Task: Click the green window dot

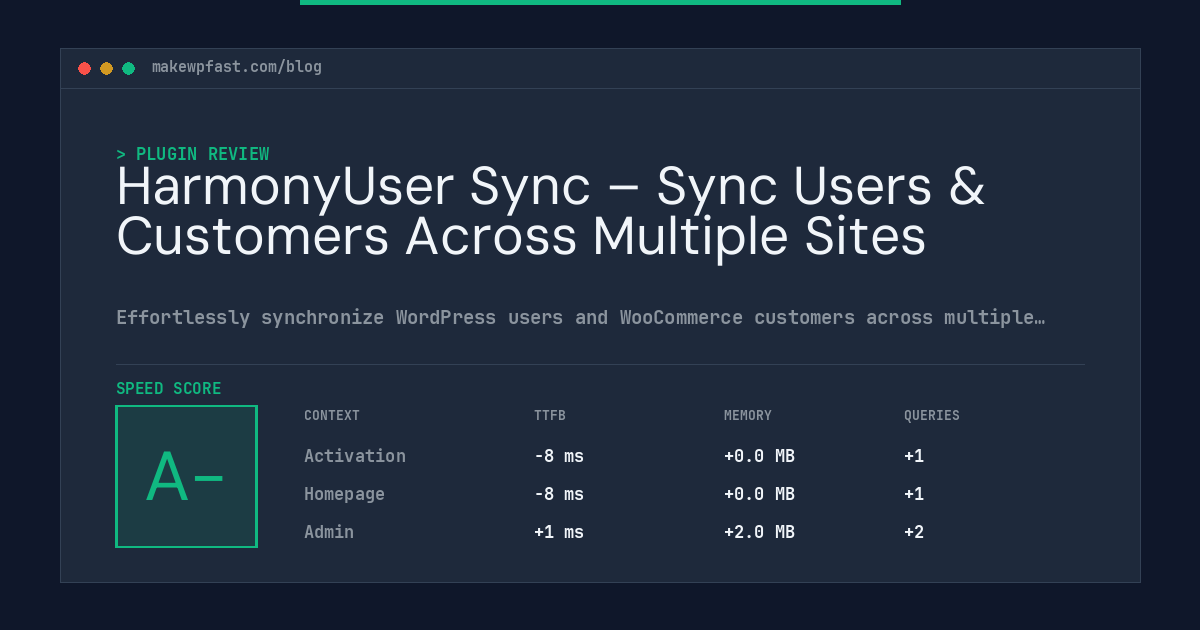Action: (128, 68)
